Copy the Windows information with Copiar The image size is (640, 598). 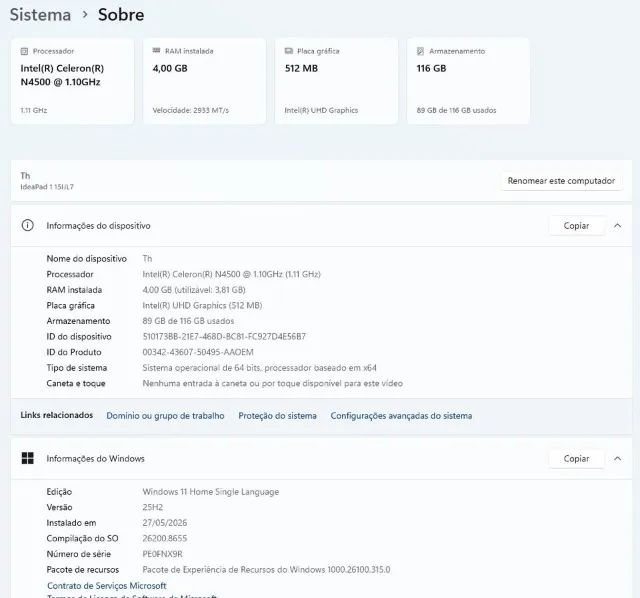[576, 458]
